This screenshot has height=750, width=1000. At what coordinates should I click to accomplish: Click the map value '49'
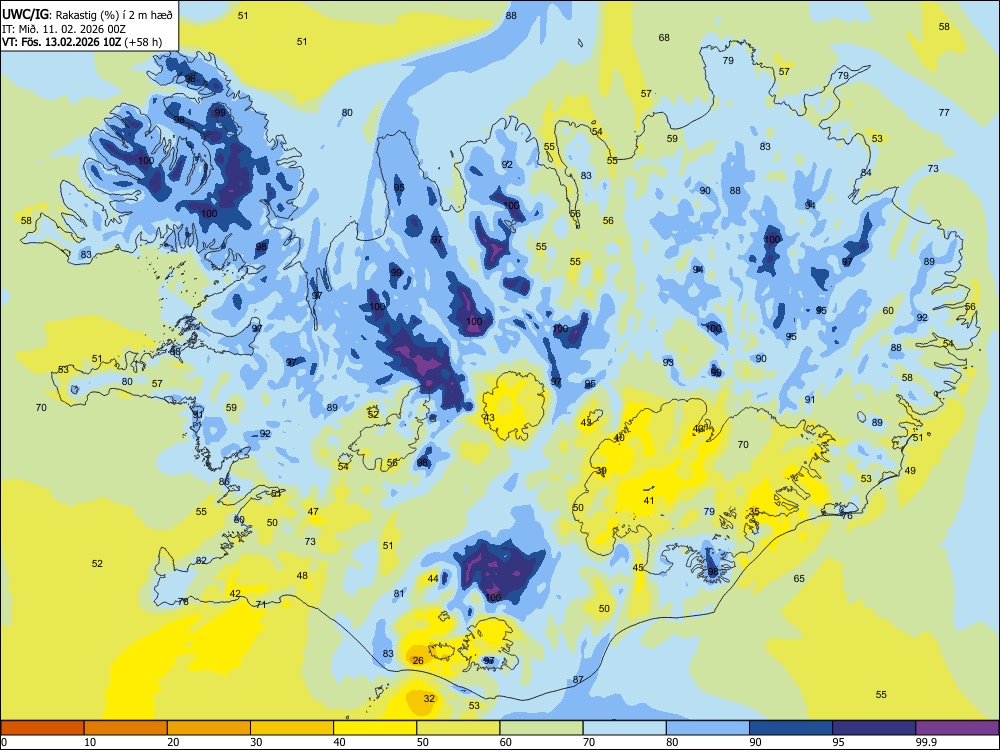click(910, 471)
